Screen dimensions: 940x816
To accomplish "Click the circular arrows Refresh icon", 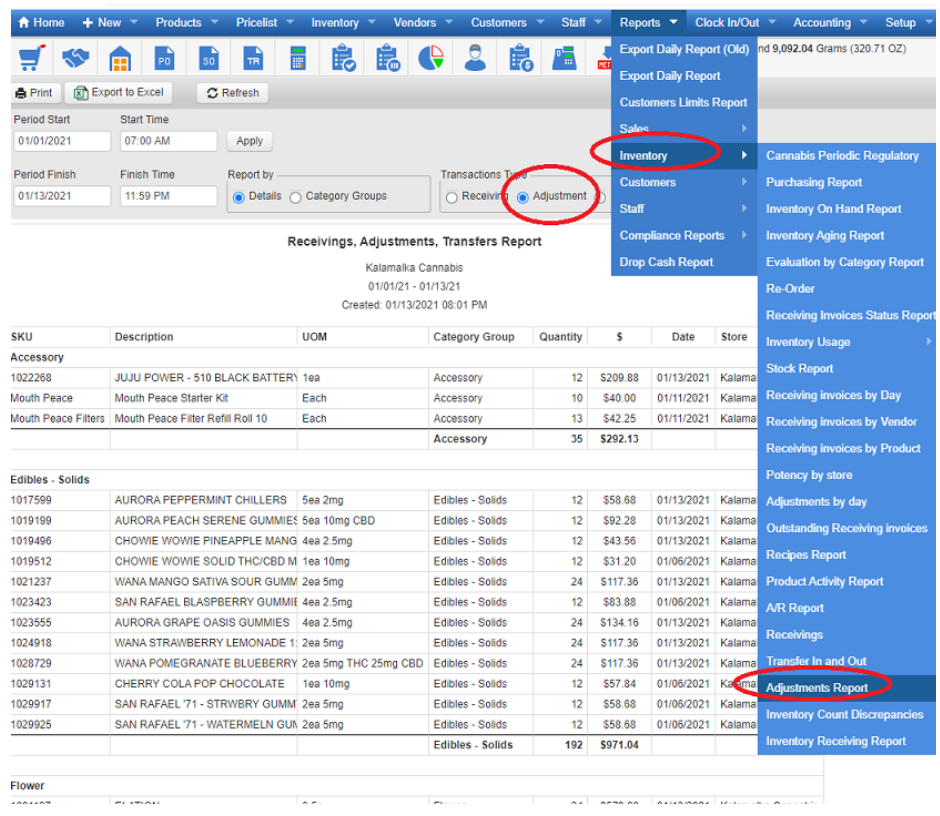I will pos(212,93).
